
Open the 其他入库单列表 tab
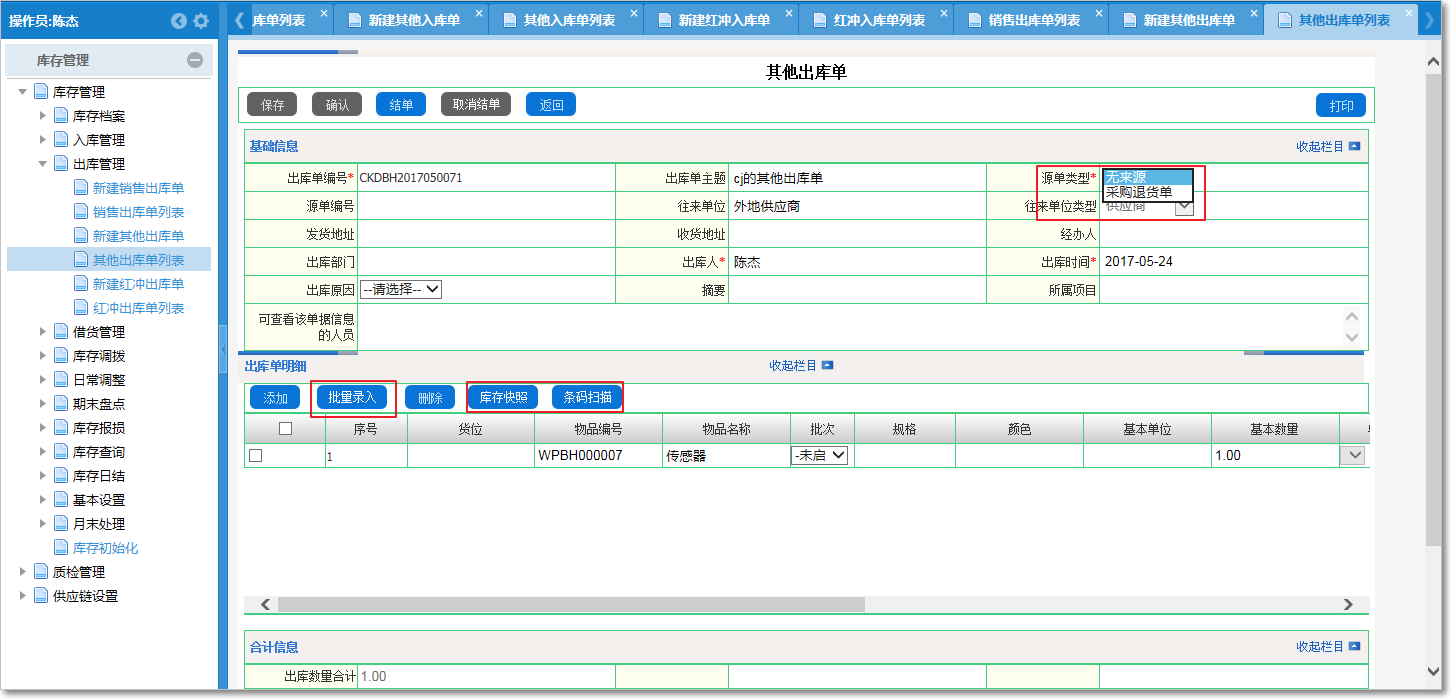pos(569,20)
